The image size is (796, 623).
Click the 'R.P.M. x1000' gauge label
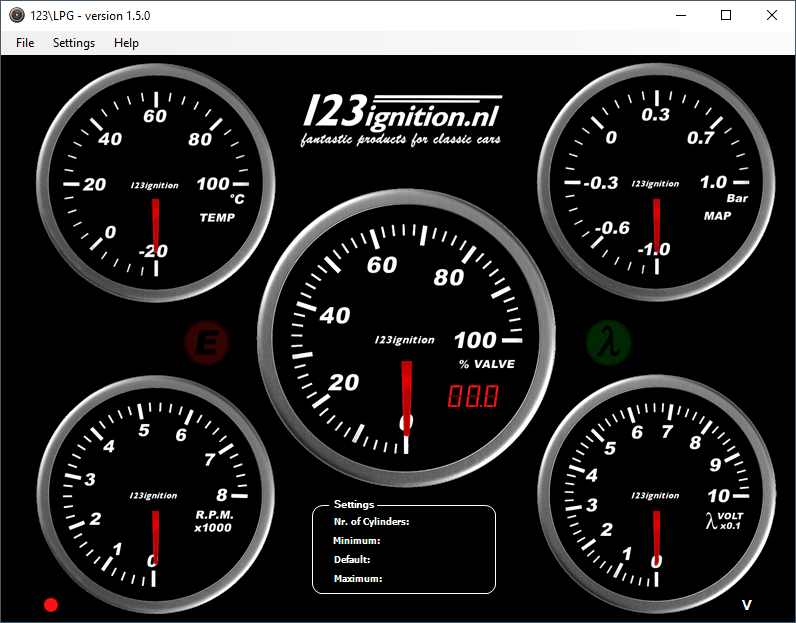pyautogui.click(x=213, y=521)
